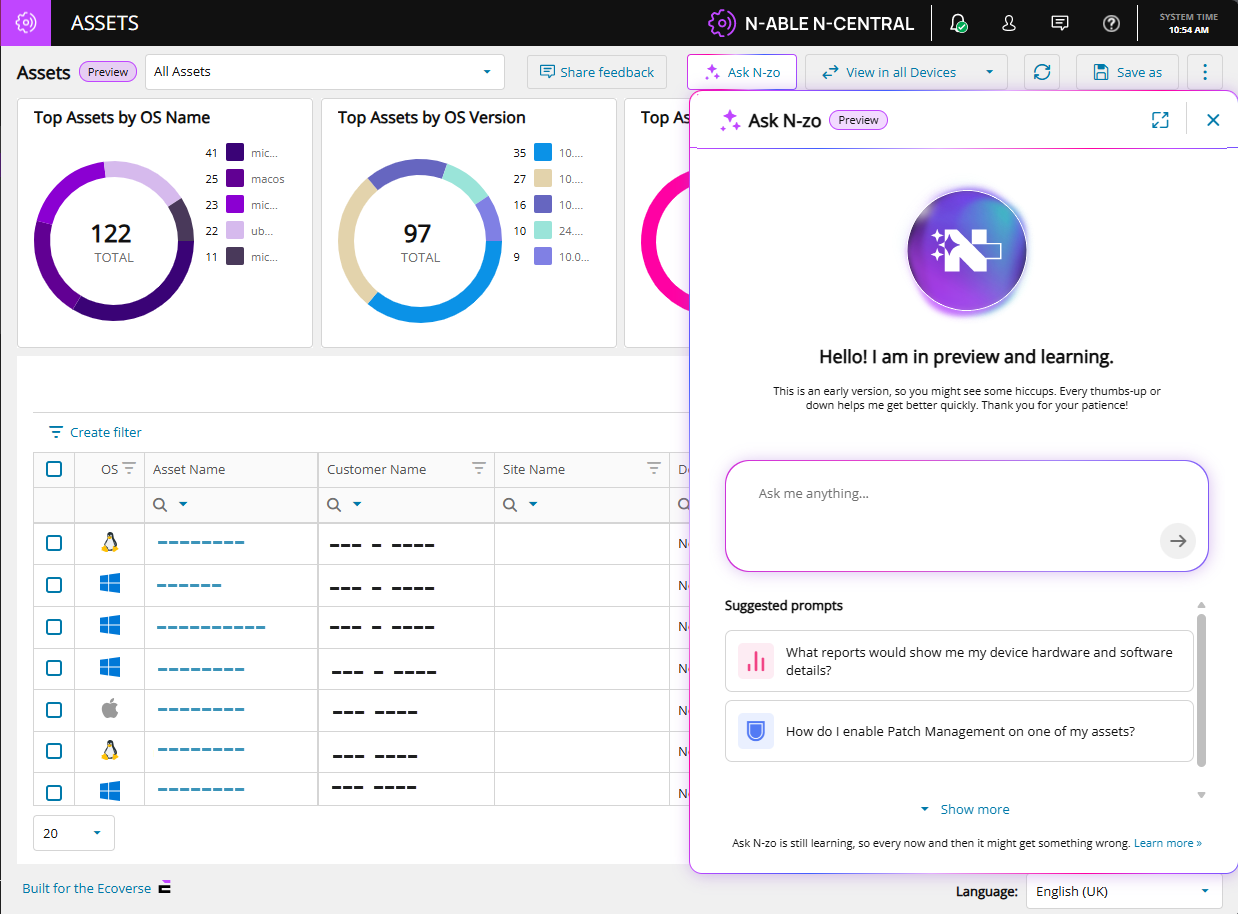Screen dimensions: 1238x914
Task: Select the macOS asset row checkbox
Action: [54, 710]
